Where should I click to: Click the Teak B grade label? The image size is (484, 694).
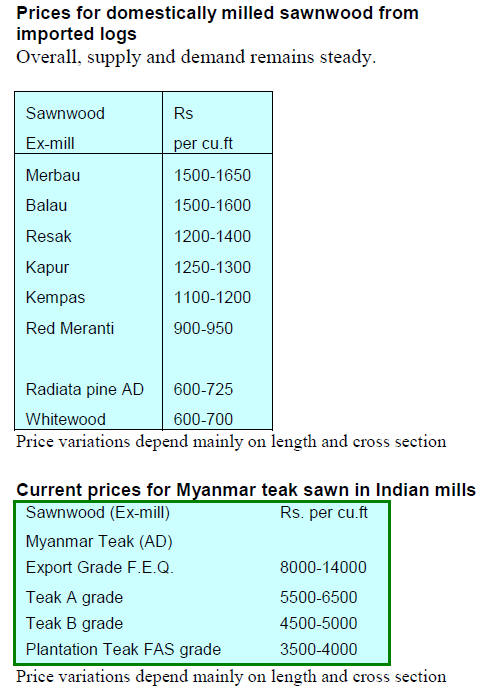click(74, 624)
